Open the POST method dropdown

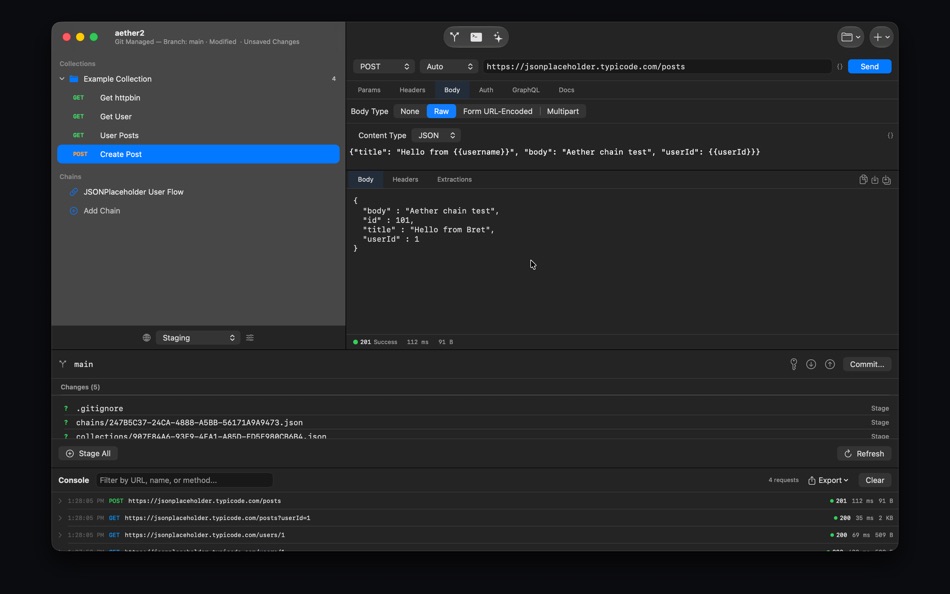tap(384, 67)
